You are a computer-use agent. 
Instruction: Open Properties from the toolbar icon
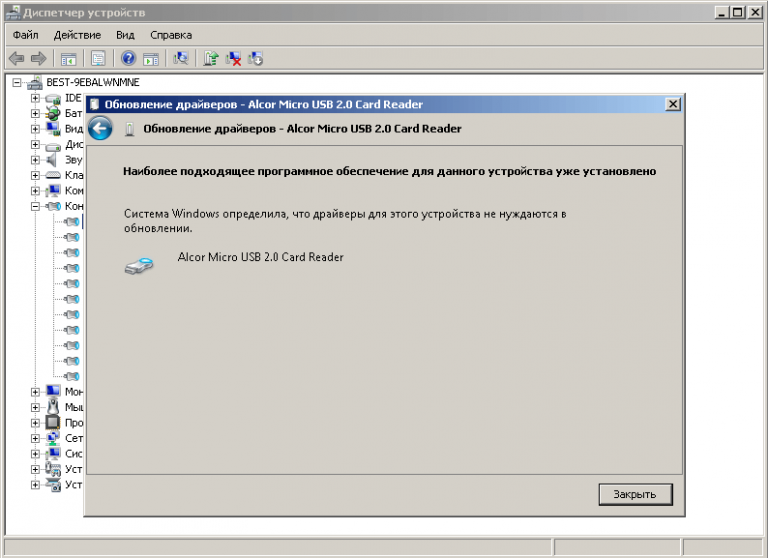click(98, 59)
